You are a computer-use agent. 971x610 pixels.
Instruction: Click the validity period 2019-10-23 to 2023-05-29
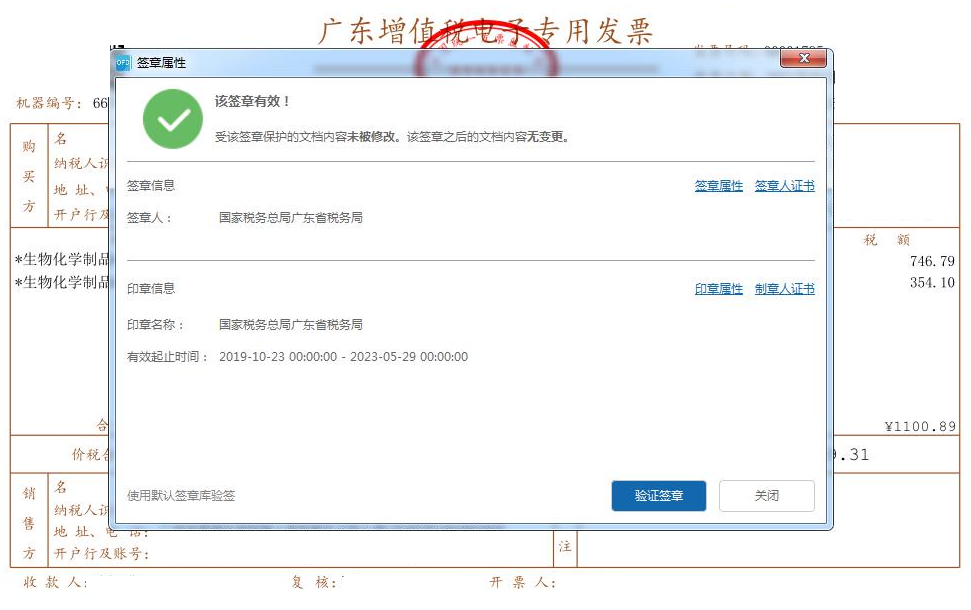pos(344,357)
